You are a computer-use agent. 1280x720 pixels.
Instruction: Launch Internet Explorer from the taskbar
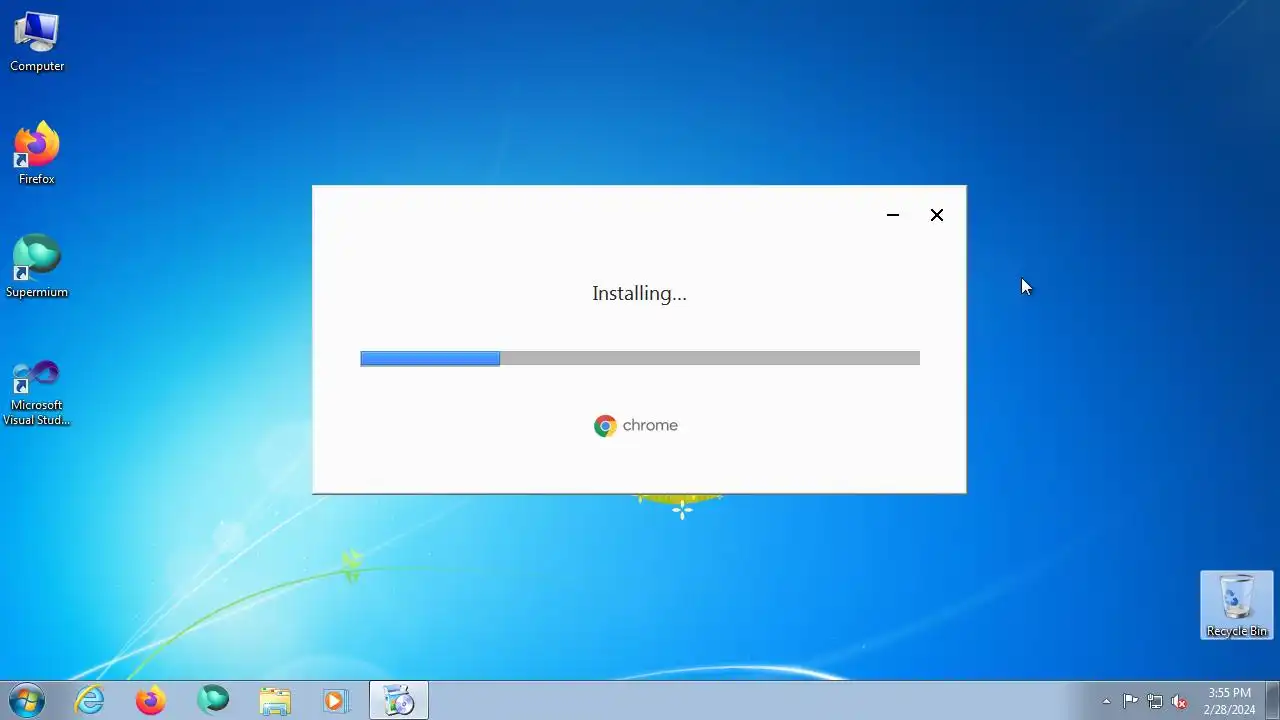[x=90, y=700]
